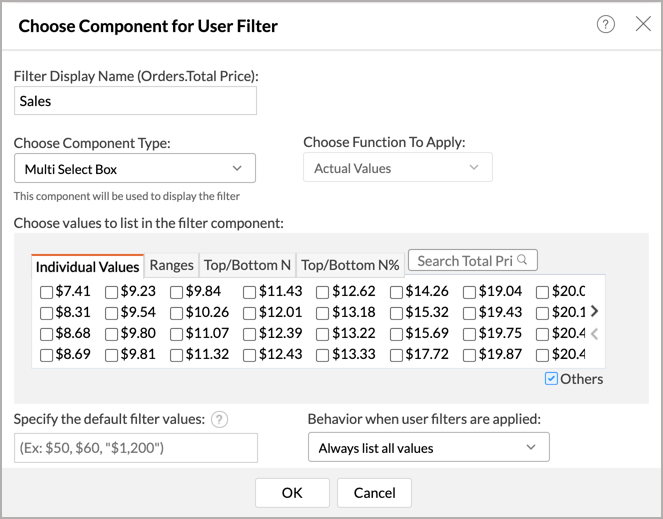Click help icon beside default filter values
663x519 pixels.
pyautogui.click(x=220, y=419)
